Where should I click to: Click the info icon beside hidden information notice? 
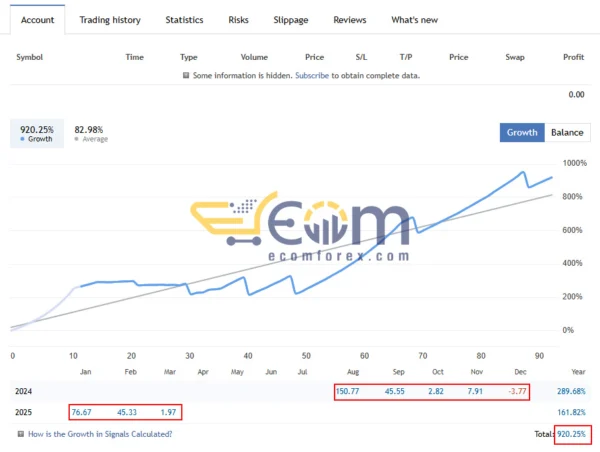(x=185, y=75)
